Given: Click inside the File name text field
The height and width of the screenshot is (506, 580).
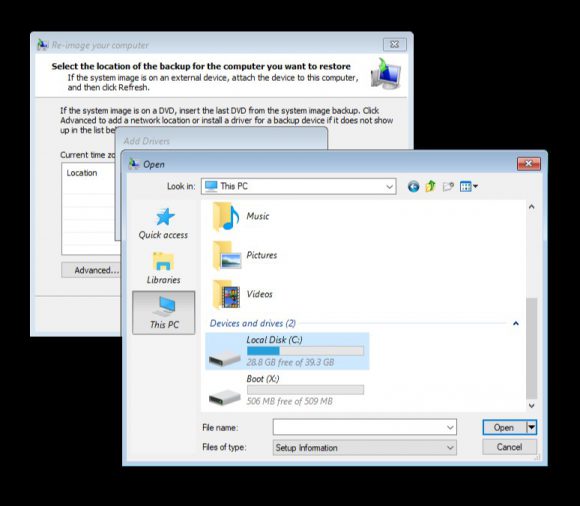Looking at the screenshot, I should tap(359, 428).
